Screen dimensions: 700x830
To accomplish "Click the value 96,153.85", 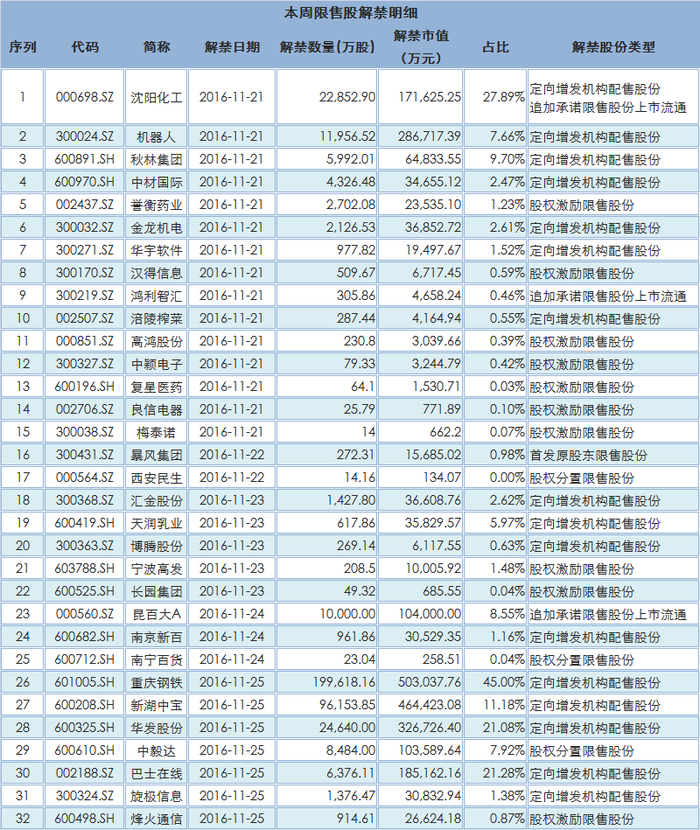I will 347,706.
